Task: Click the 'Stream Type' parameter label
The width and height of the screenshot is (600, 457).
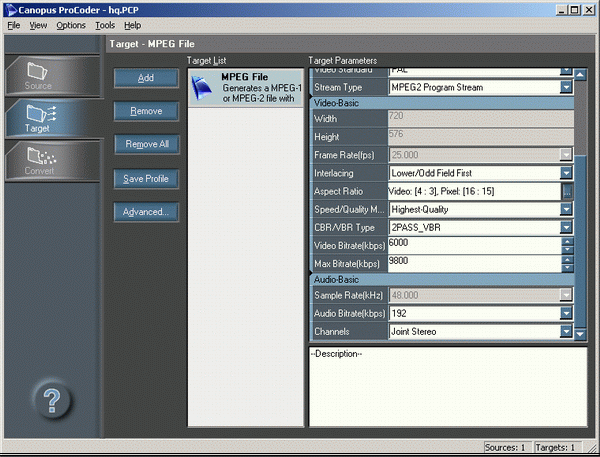Action: (x=338, y=88)
